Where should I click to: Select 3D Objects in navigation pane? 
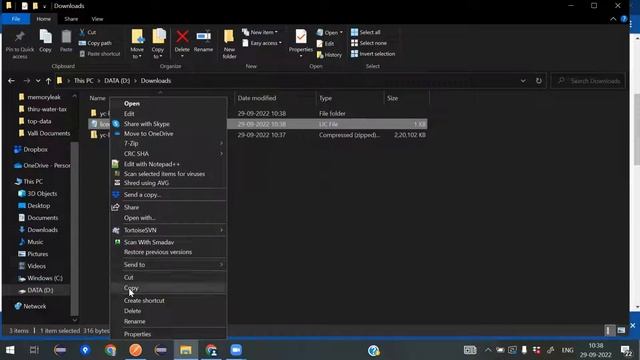point(38,193)
